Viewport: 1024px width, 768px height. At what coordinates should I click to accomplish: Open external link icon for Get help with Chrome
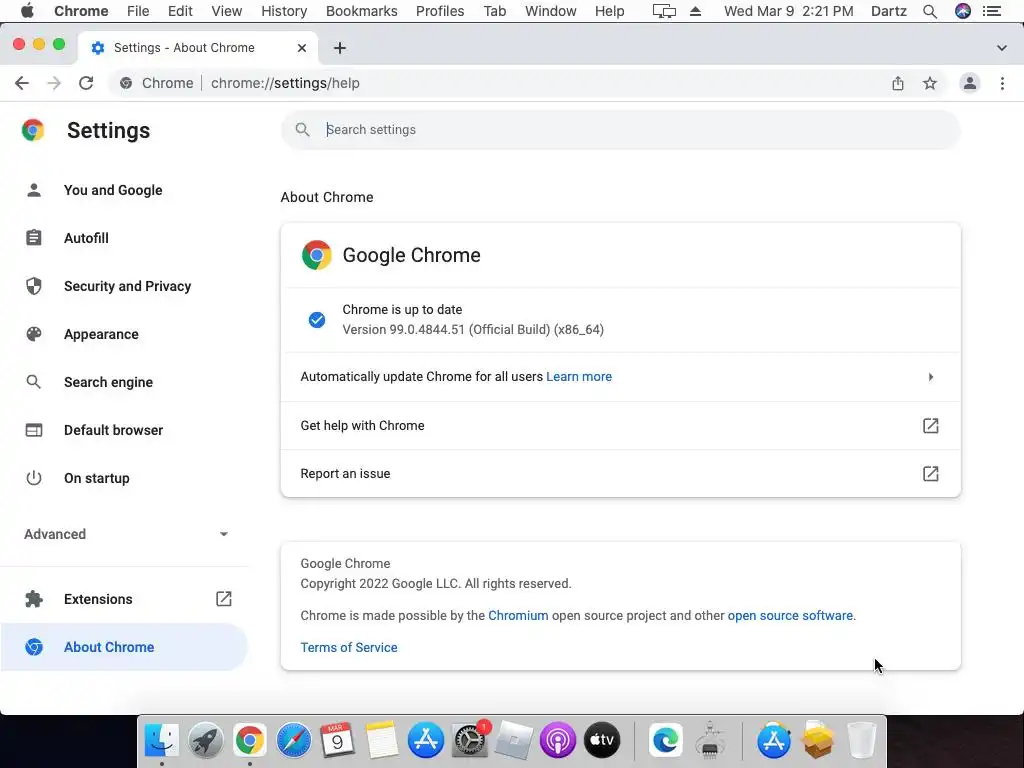coord(931,426)
